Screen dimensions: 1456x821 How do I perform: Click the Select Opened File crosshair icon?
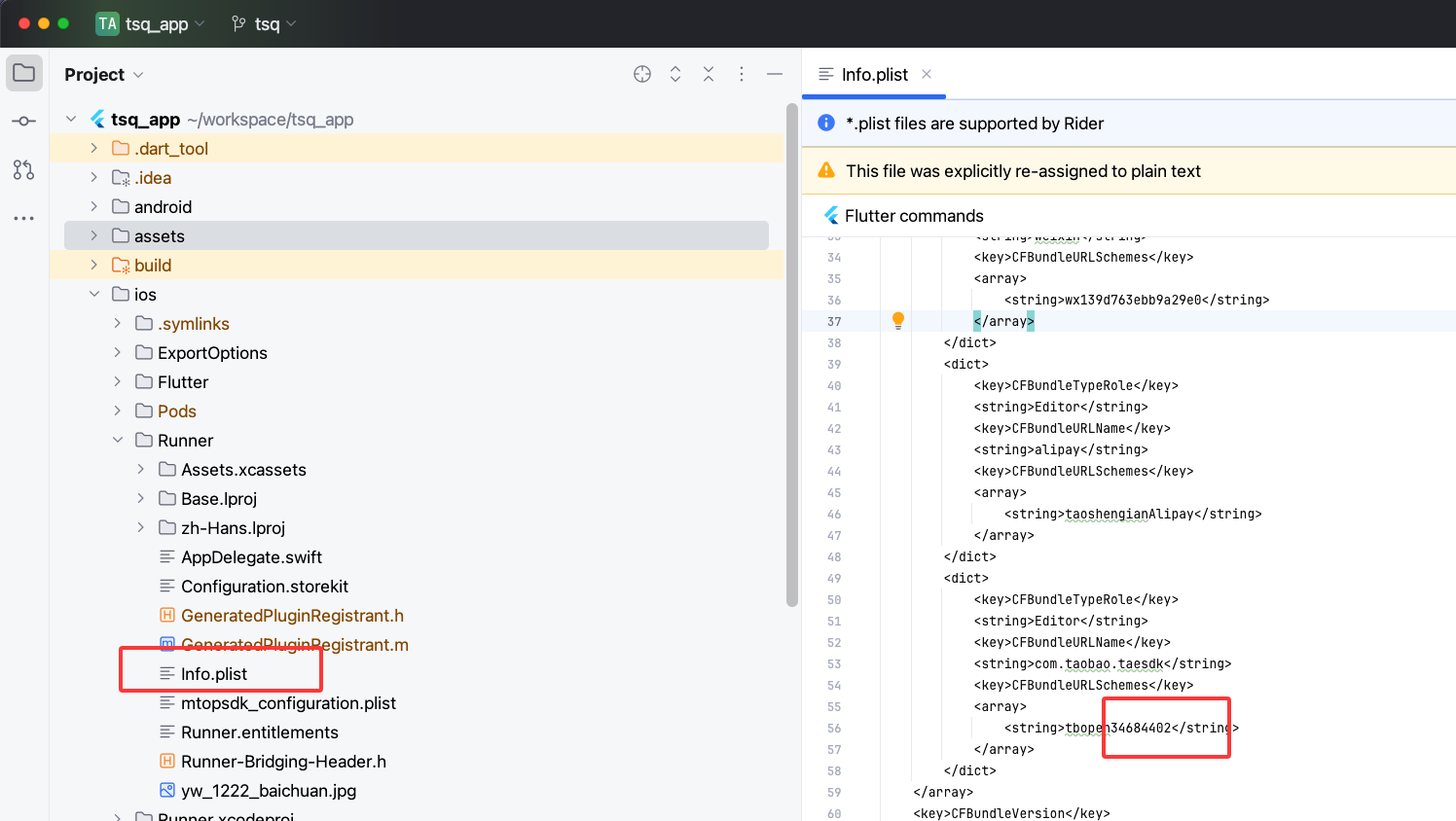tap(642, 74)
